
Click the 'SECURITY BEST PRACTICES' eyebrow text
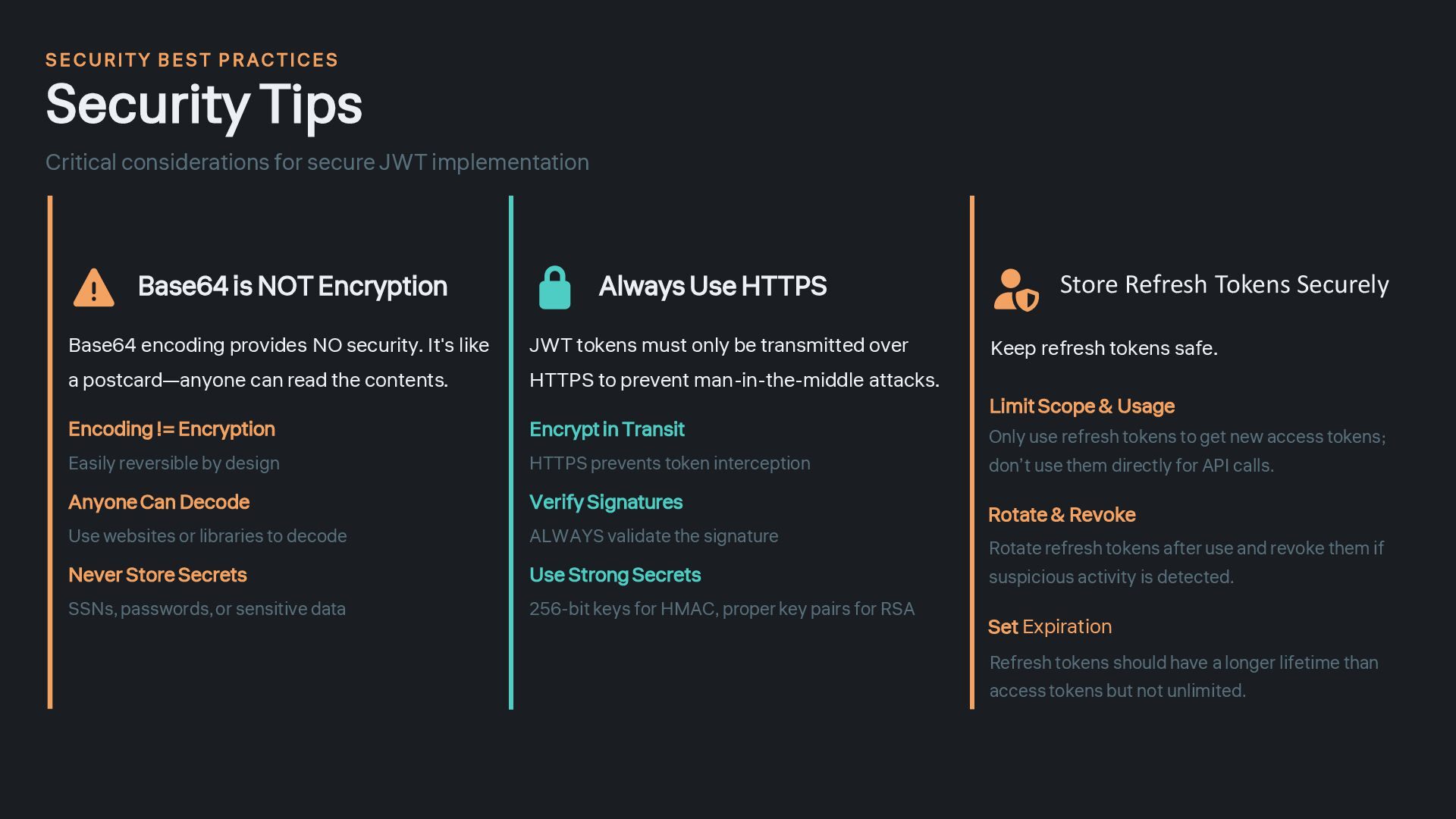click(192, 60)
